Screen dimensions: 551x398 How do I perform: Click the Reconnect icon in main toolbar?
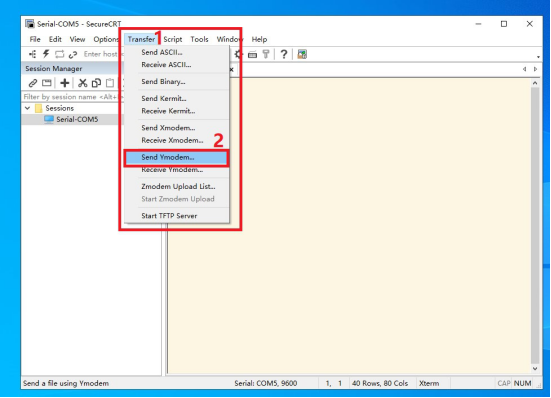[x=59, y=54]
